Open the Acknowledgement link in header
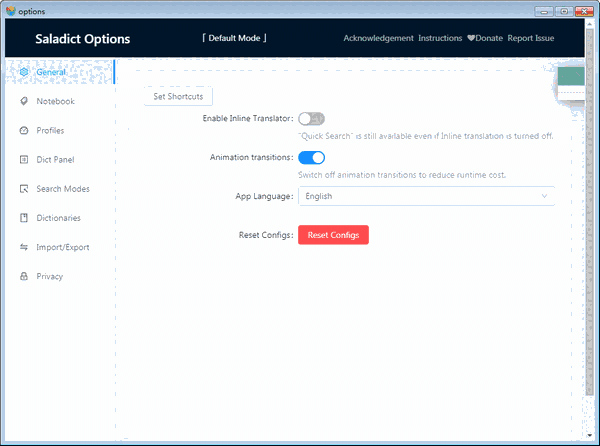Viewport: 600px width, 446px height. pos(378,38)
